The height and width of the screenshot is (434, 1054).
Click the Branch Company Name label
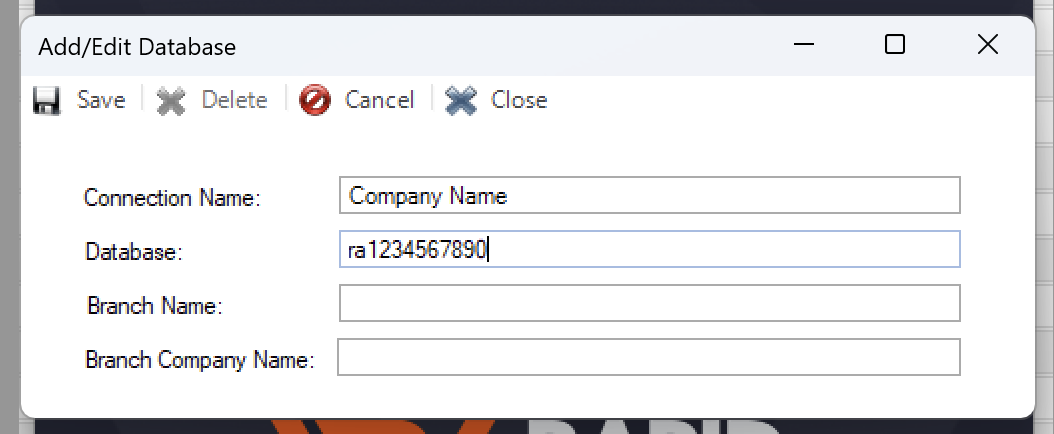point(200,360)
